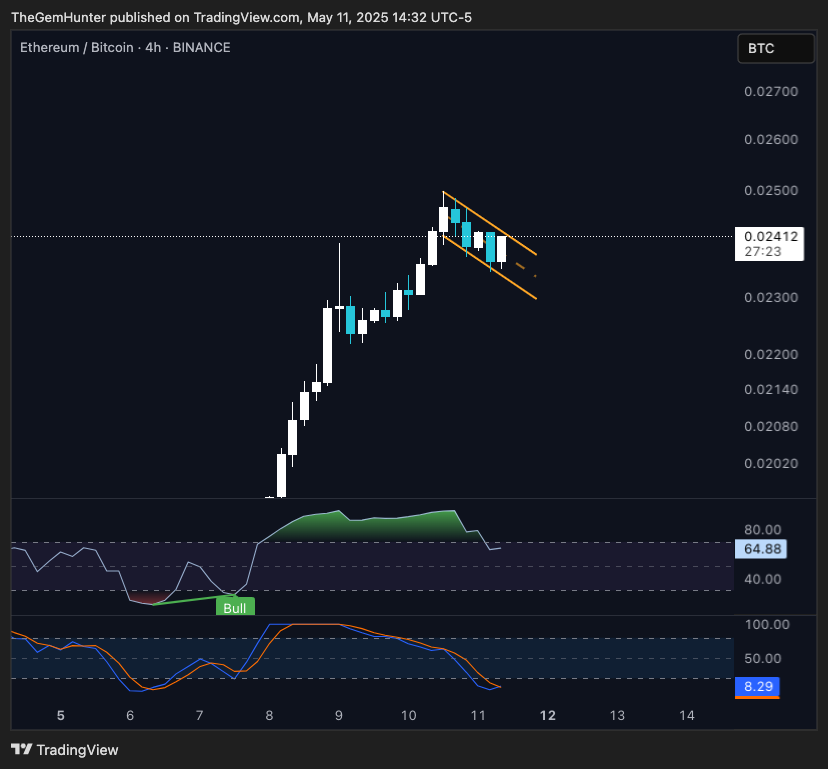Click stochastic axis label 100.00
Image resolution: width=828 pixels, height=769 pixels.
pos(767,624)
